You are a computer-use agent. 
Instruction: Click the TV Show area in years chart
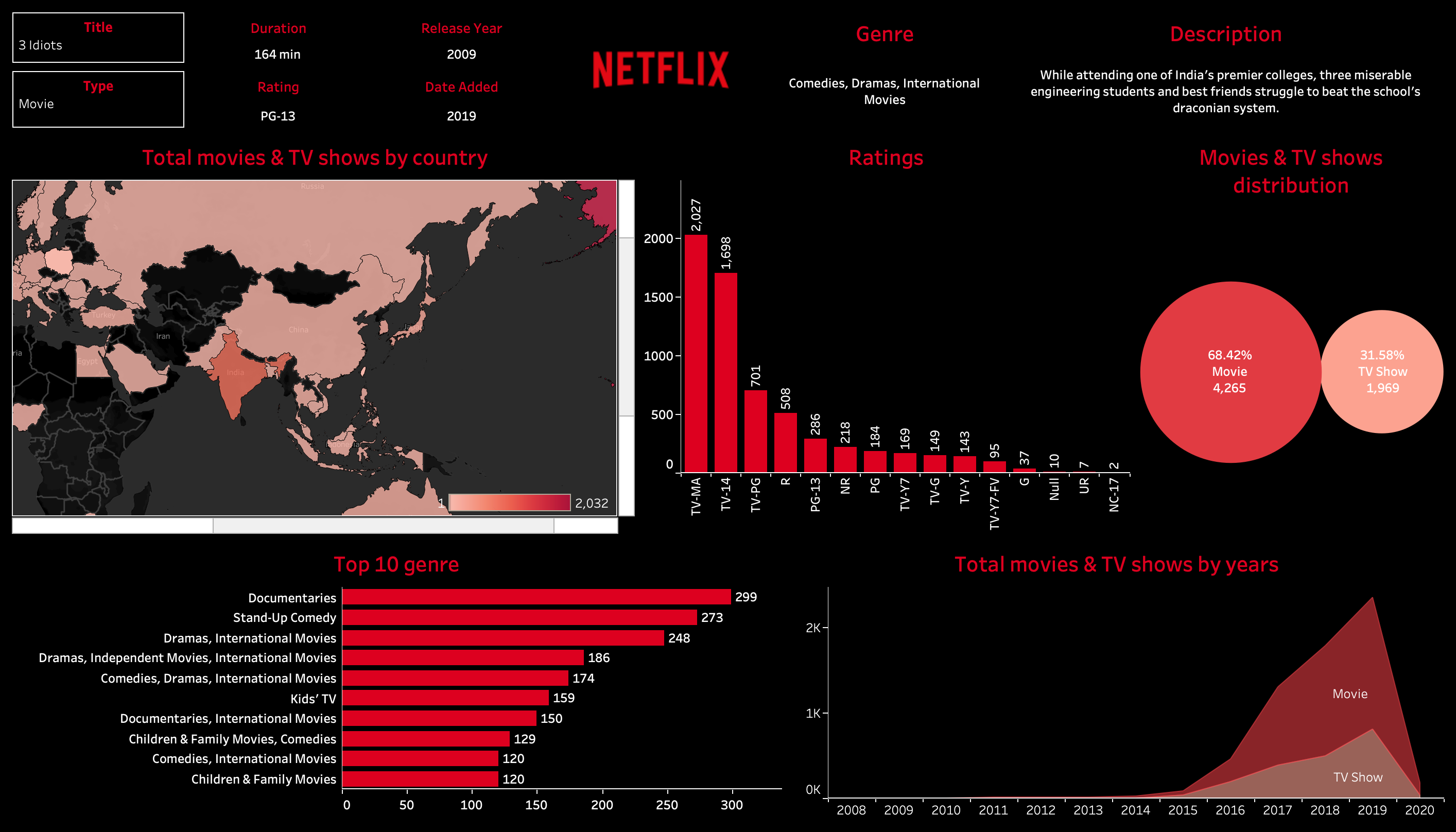(x=1358, y=777)
